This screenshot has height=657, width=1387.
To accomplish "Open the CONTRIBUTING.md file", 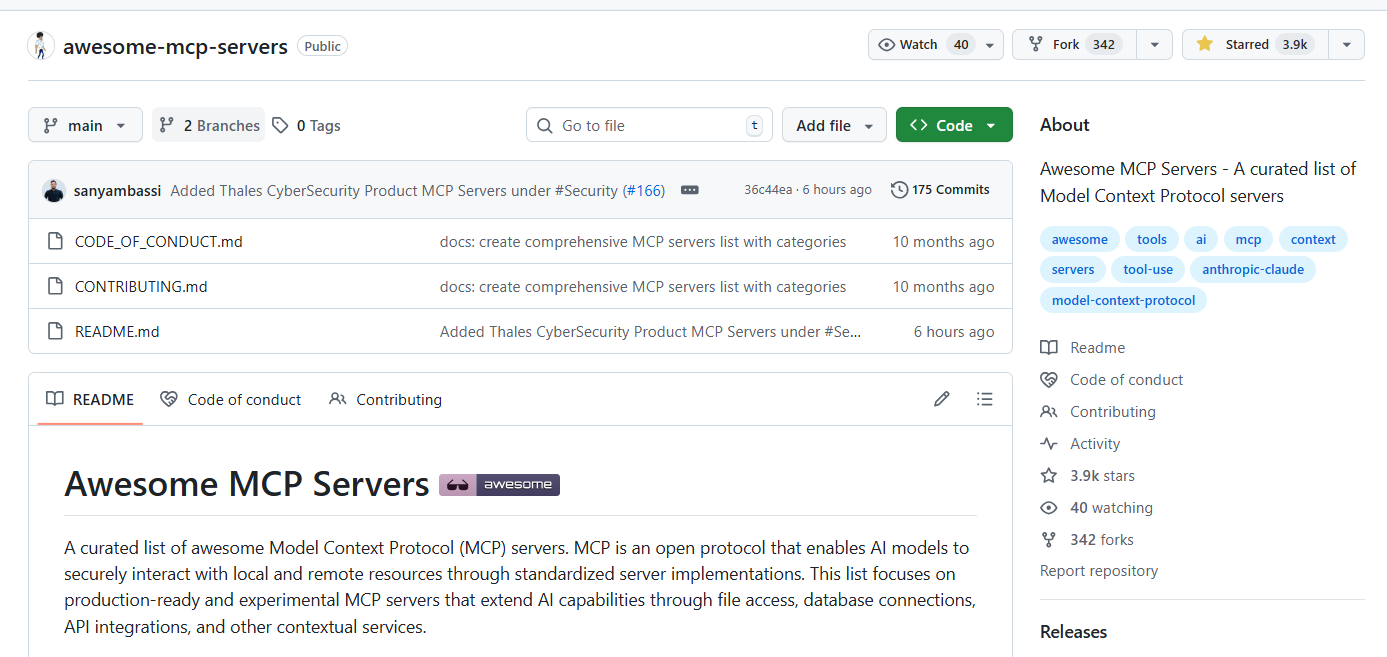I will (141, 286).
